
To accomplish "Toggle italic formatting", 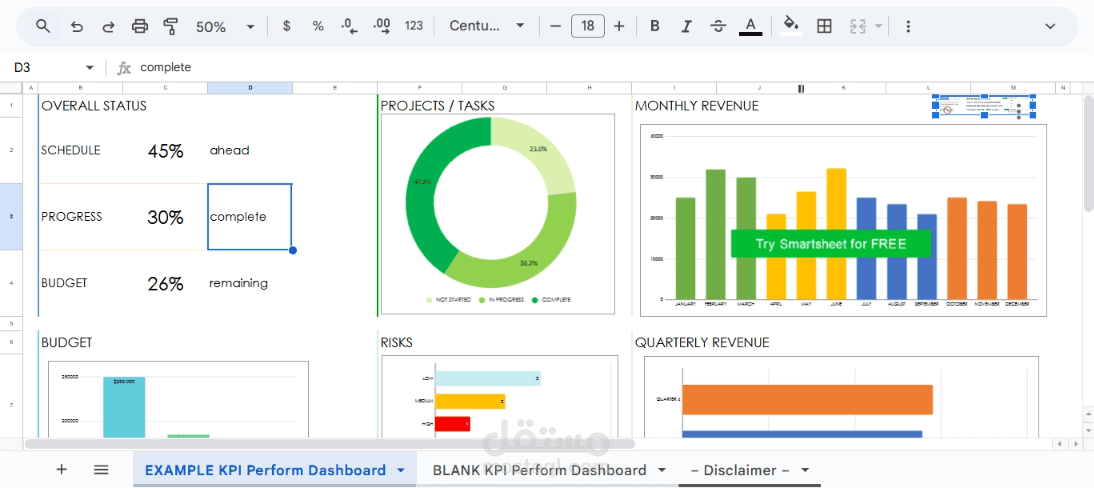I will coord(687,27).
